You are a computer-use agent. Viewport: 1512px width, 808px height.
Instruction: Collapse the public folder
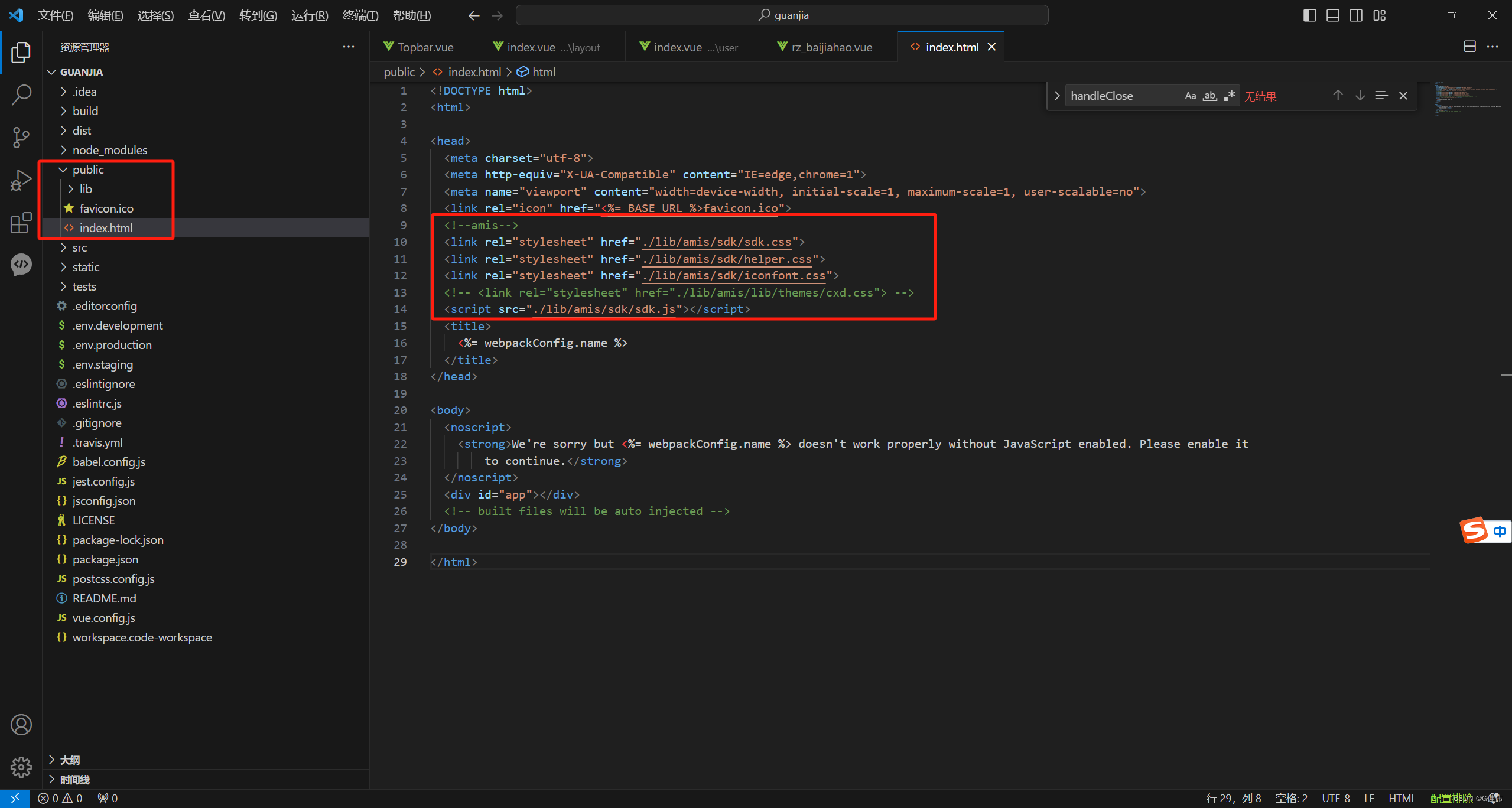point(88,170)
